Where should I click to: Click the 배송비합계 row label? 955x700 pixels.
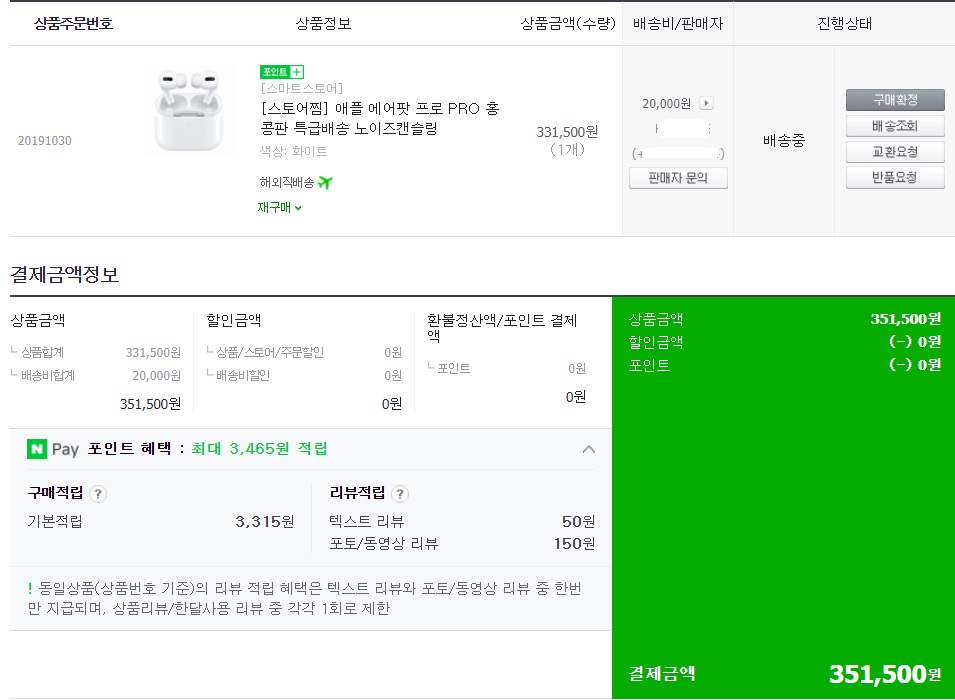click(x=48, y=375)
